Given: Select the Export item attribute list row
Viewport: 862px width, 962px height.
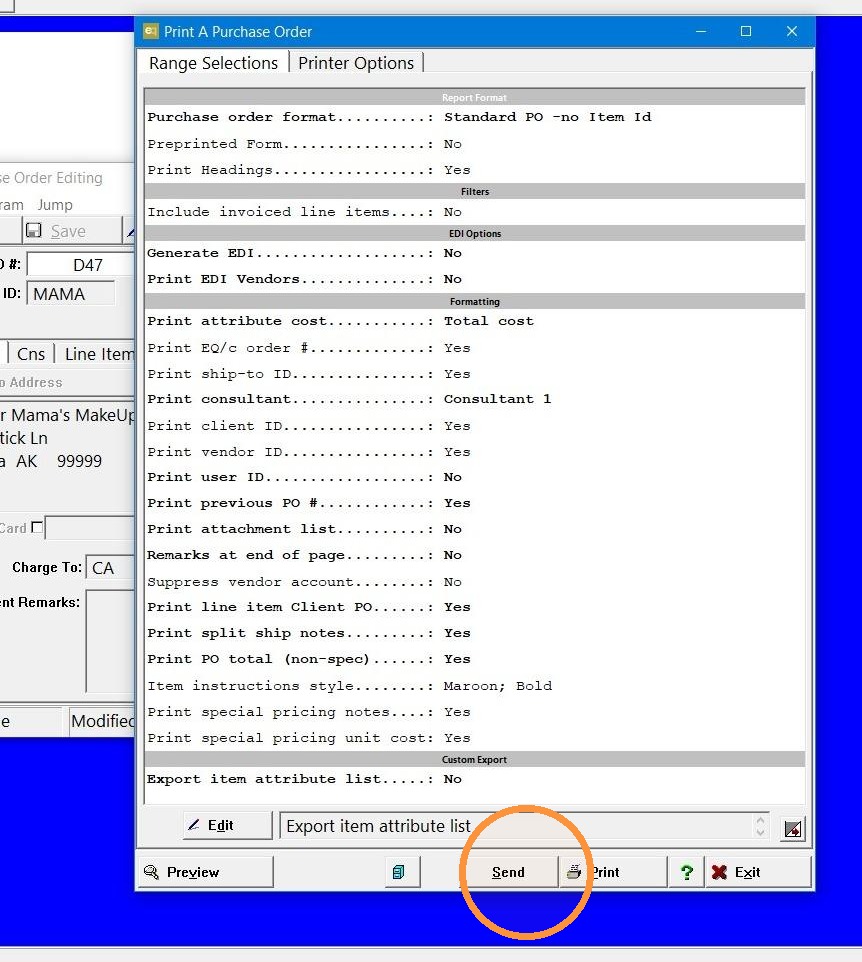Looking at the screenshot, I should pos(475,779).
